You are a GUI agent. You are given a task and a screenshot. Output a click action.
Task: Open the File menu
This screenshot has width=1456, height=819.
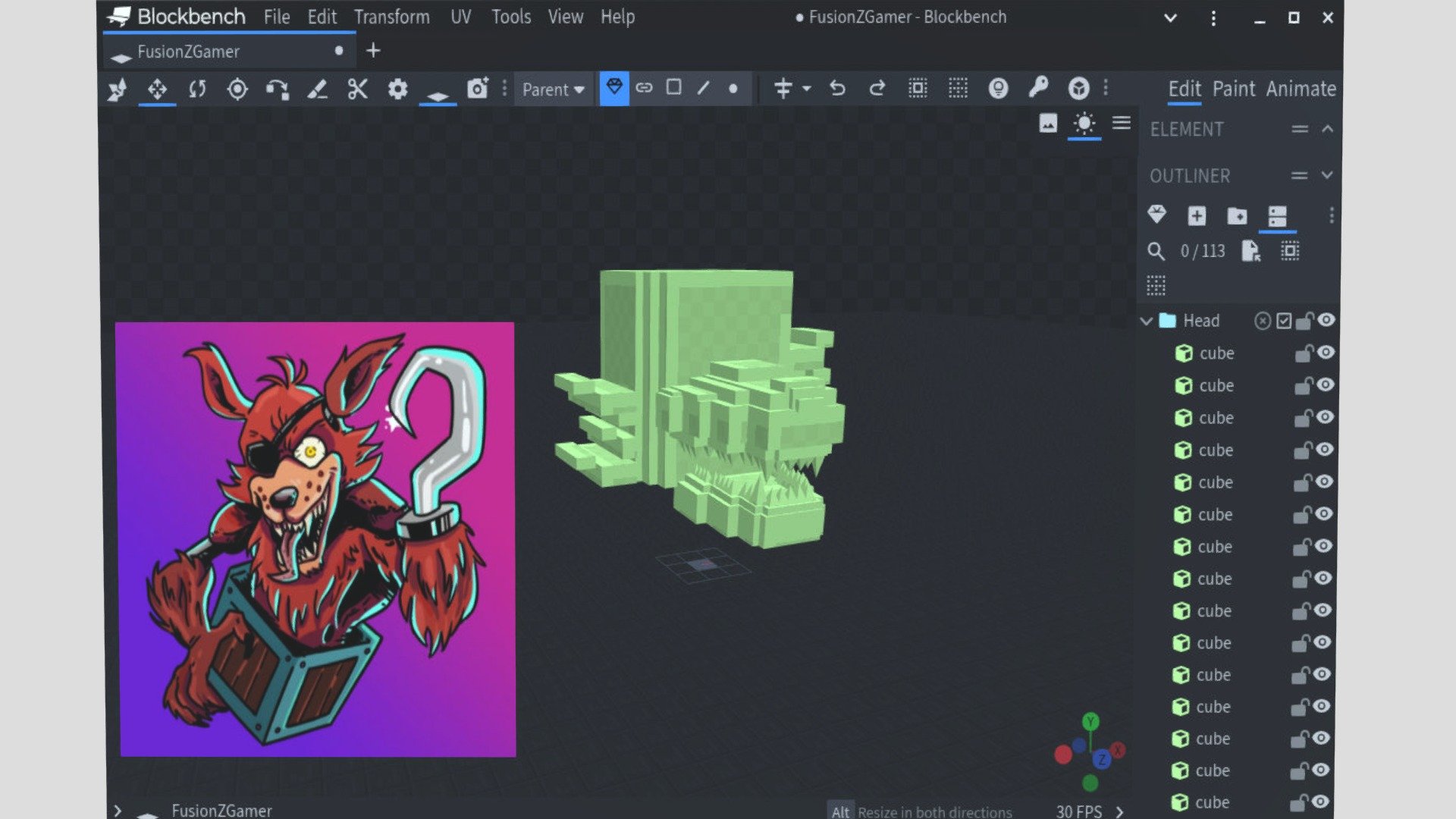(x=277, y=17)
